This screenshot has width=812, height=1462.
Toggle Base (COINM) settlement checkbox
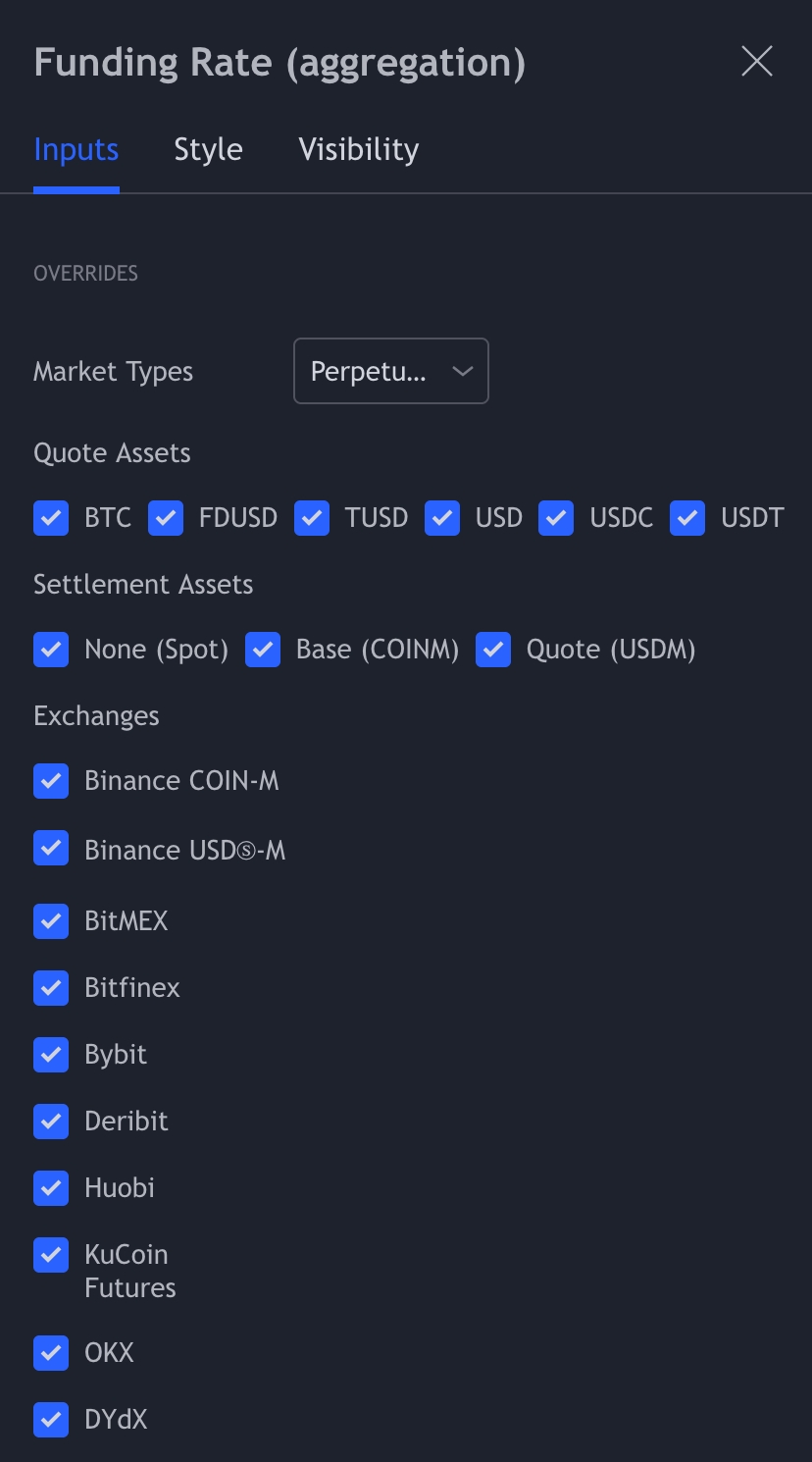(x=263, y=650)
